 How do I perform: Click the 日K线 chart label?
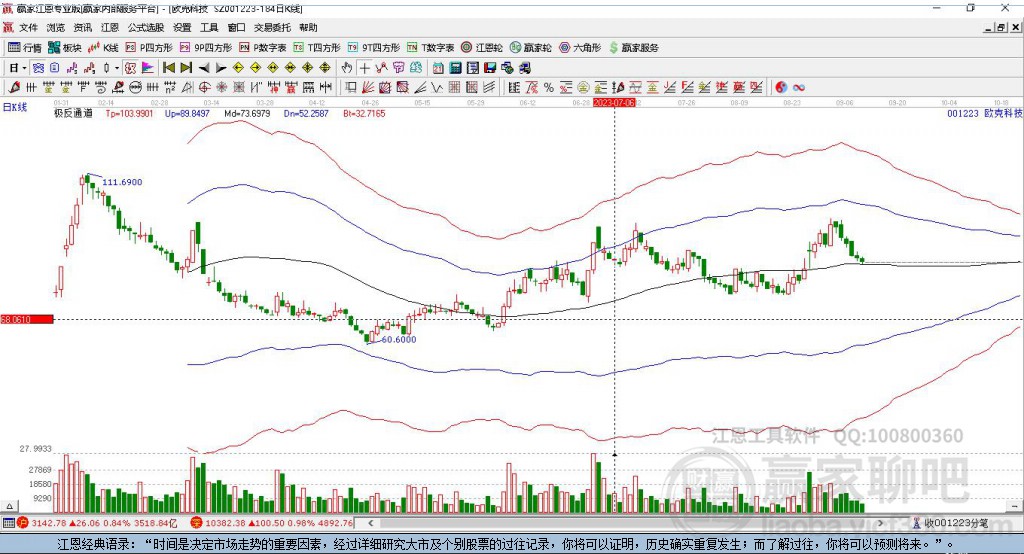(x=15, y=106)
